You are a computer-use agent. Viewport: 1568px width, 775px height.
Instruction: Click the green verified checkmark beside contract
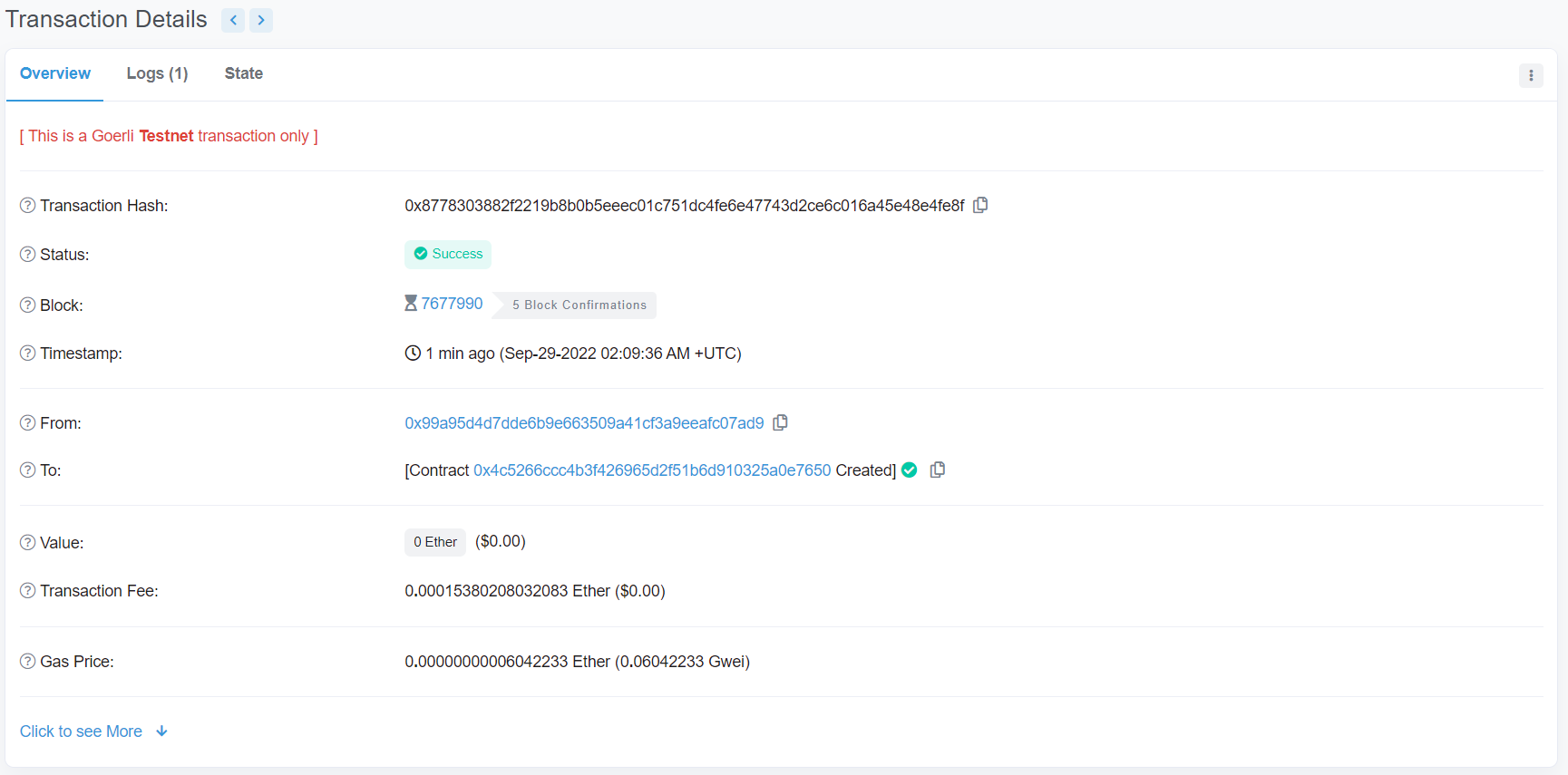(x=910, y=470)
